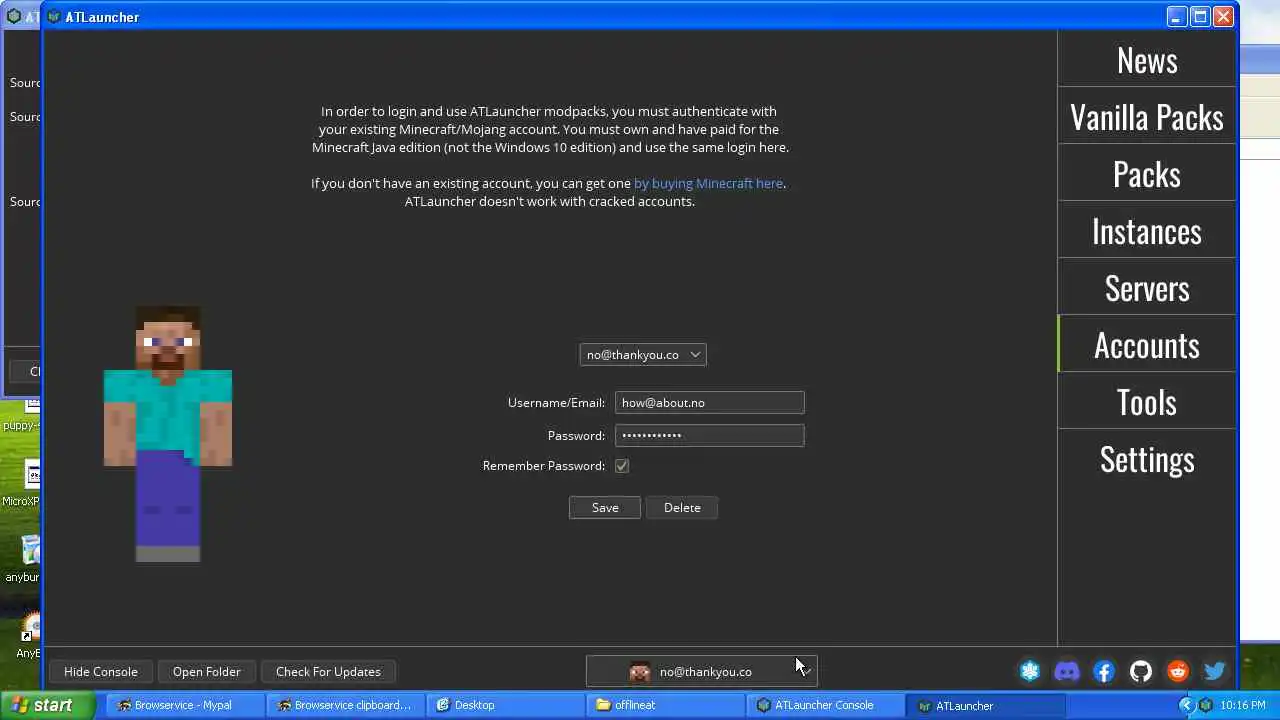Expand the bottom account selector dropdown

click(702, 672)
